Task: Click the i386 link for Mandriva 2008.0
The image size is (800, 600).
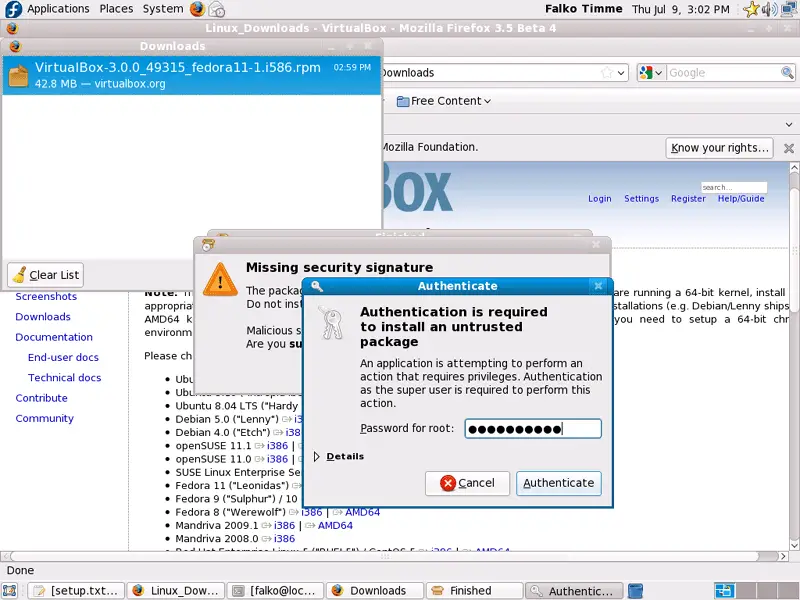Action: coord(285,538)
